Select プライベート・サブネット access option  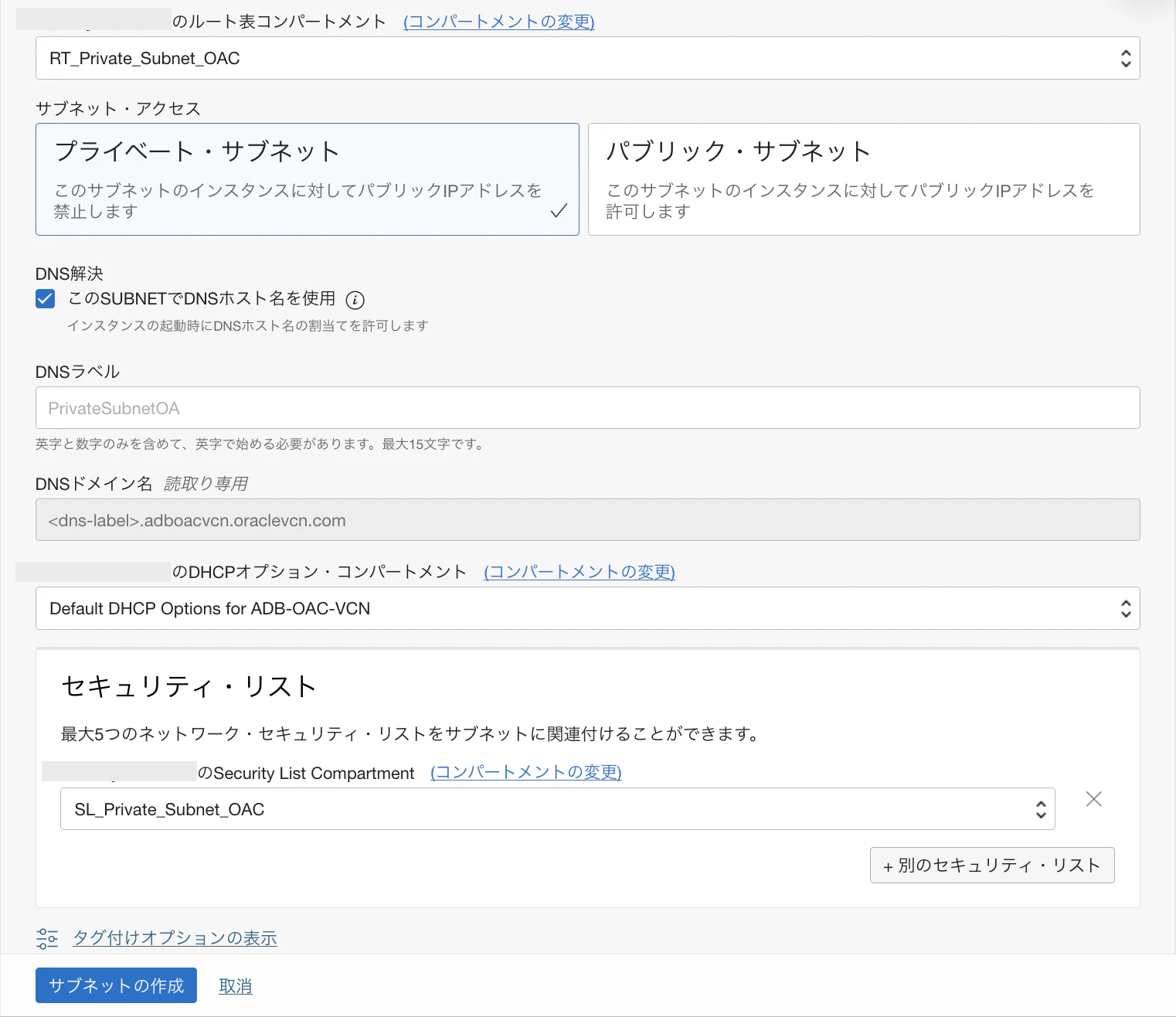(x=308, y=179)
